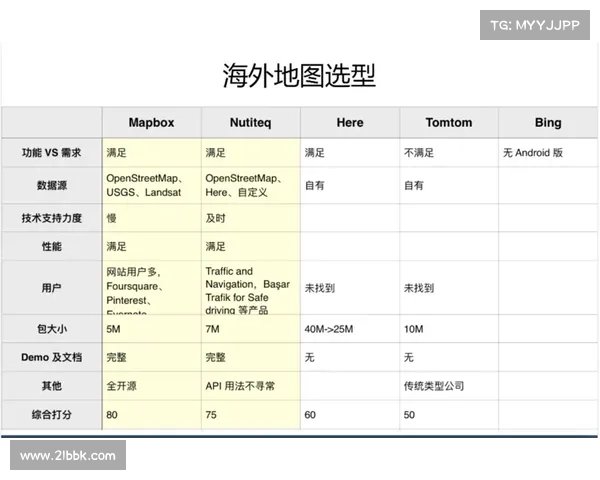Click Here's score '60'

click(310, 415)
